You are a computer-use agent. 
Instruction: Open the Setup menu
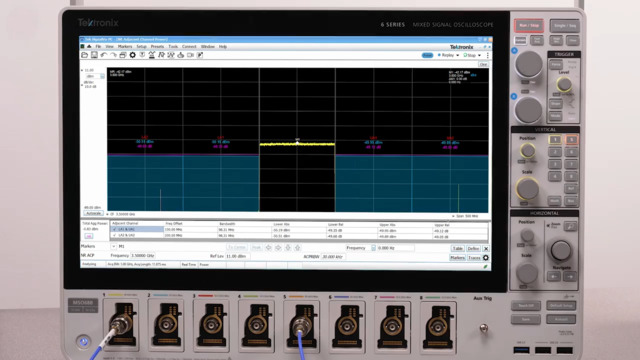(x=141, y=47)
